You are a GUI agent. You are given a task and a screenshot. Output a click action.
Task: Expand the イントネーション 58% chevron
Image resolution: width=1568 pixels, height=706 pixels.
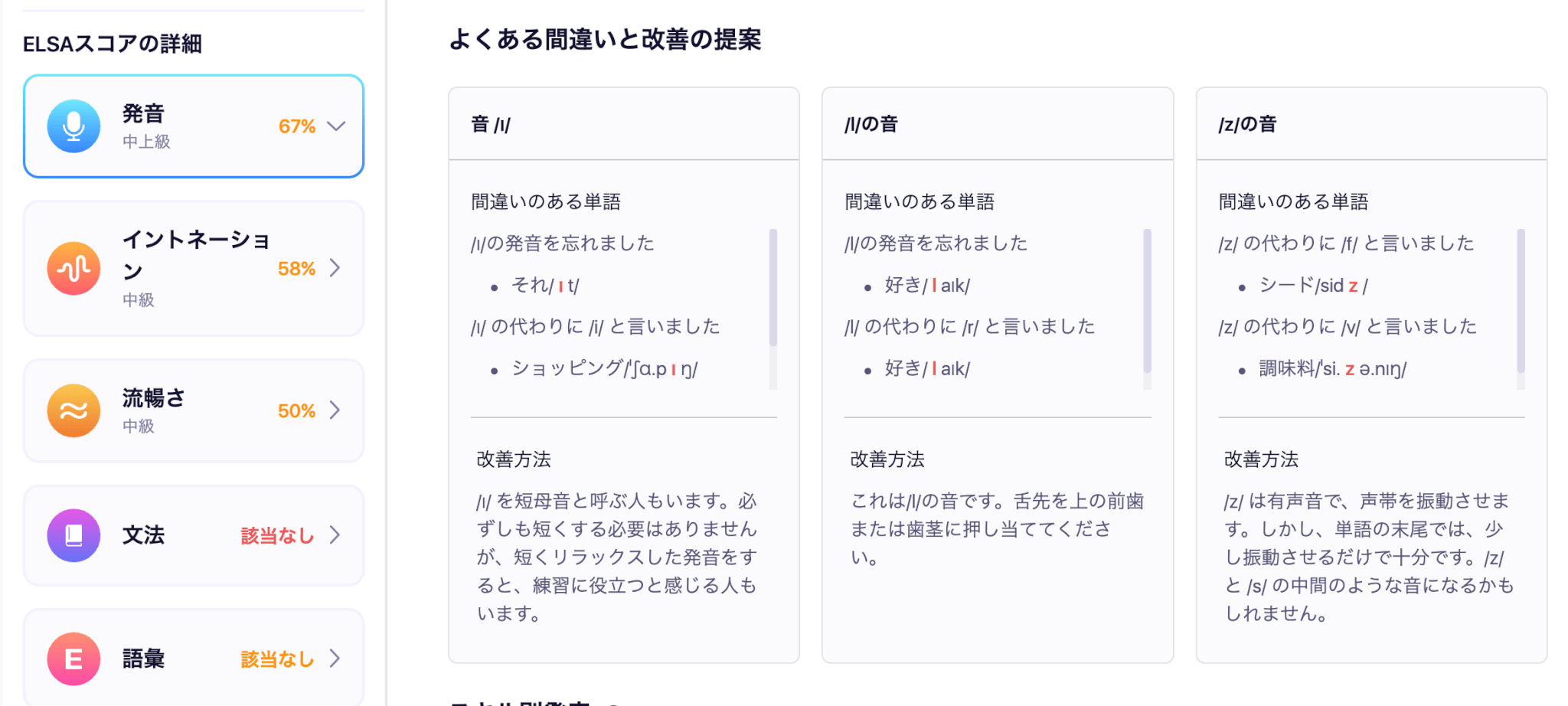pos(335,268)
